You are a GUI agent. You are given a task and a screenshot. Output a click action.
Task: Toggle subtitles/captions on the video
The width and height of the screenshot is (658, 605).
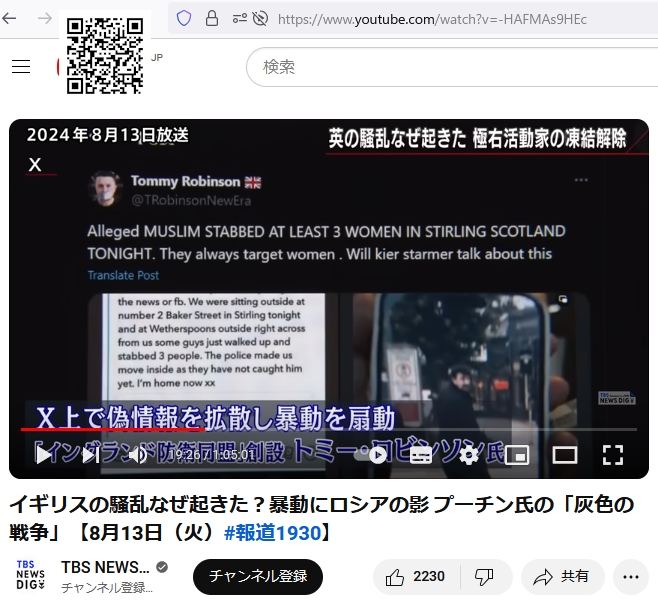point(421,455)
